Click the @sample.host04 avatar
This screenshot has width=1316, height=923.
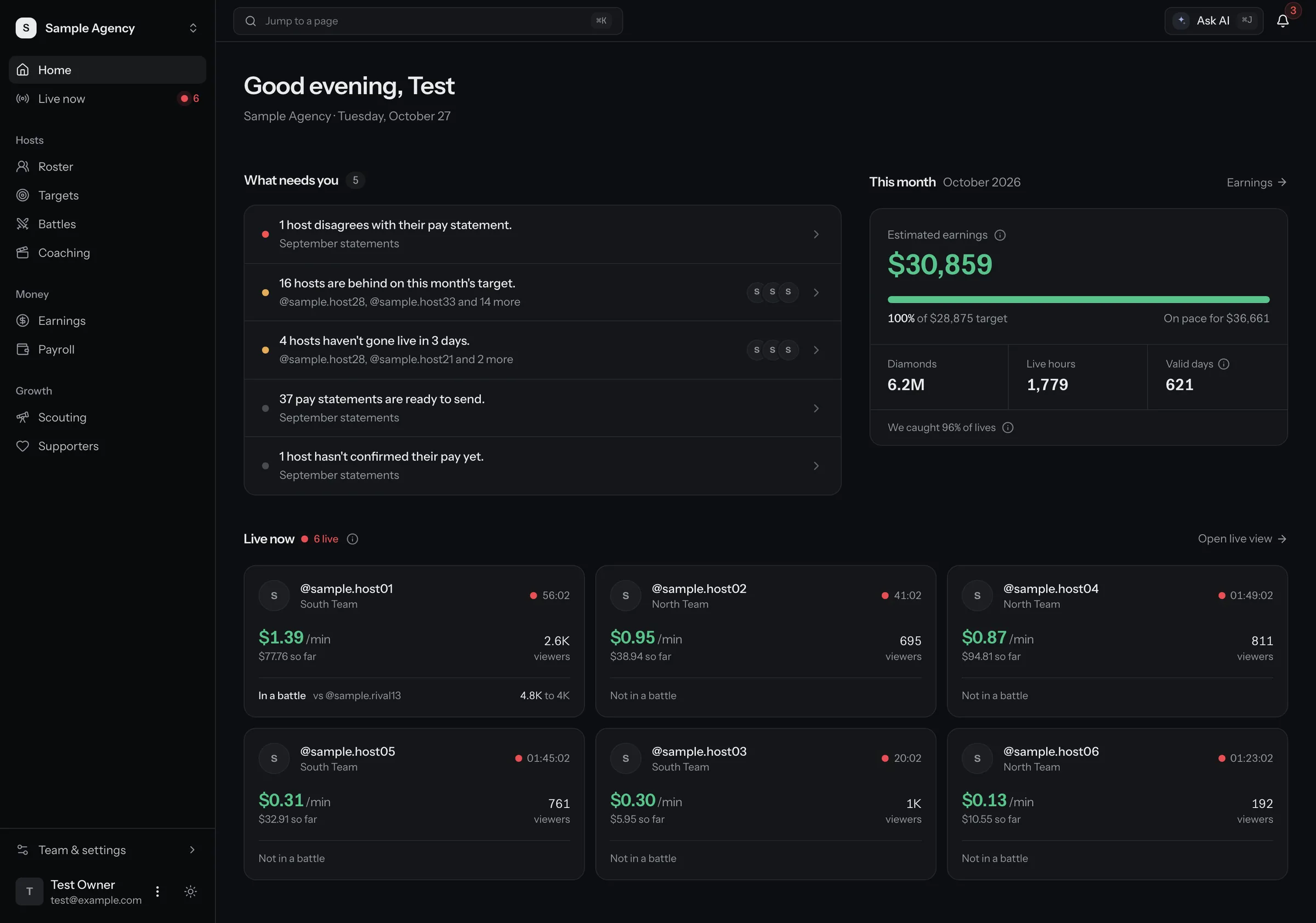coord(977,596)
